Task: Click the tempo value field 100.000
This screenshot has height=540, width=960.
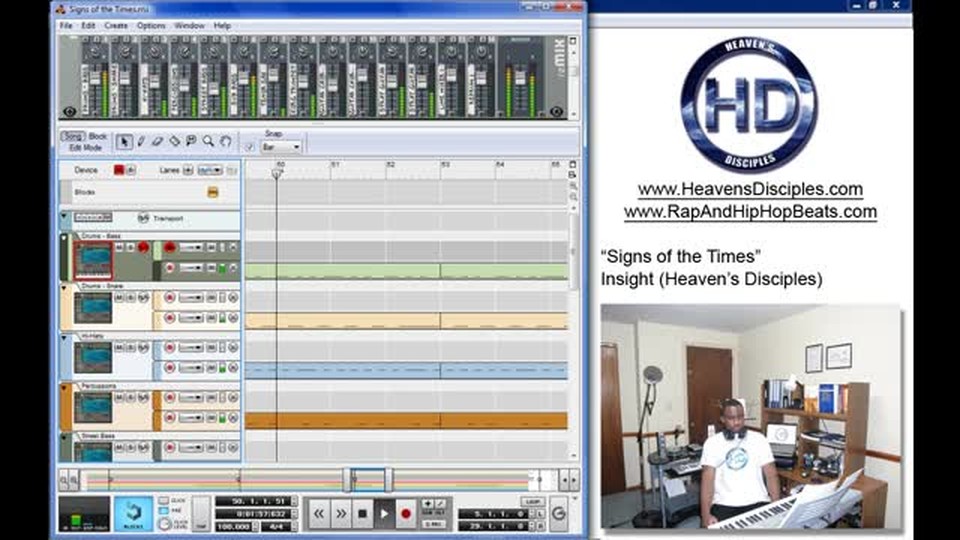Action: pyautogui.click(x=233, y=526)
